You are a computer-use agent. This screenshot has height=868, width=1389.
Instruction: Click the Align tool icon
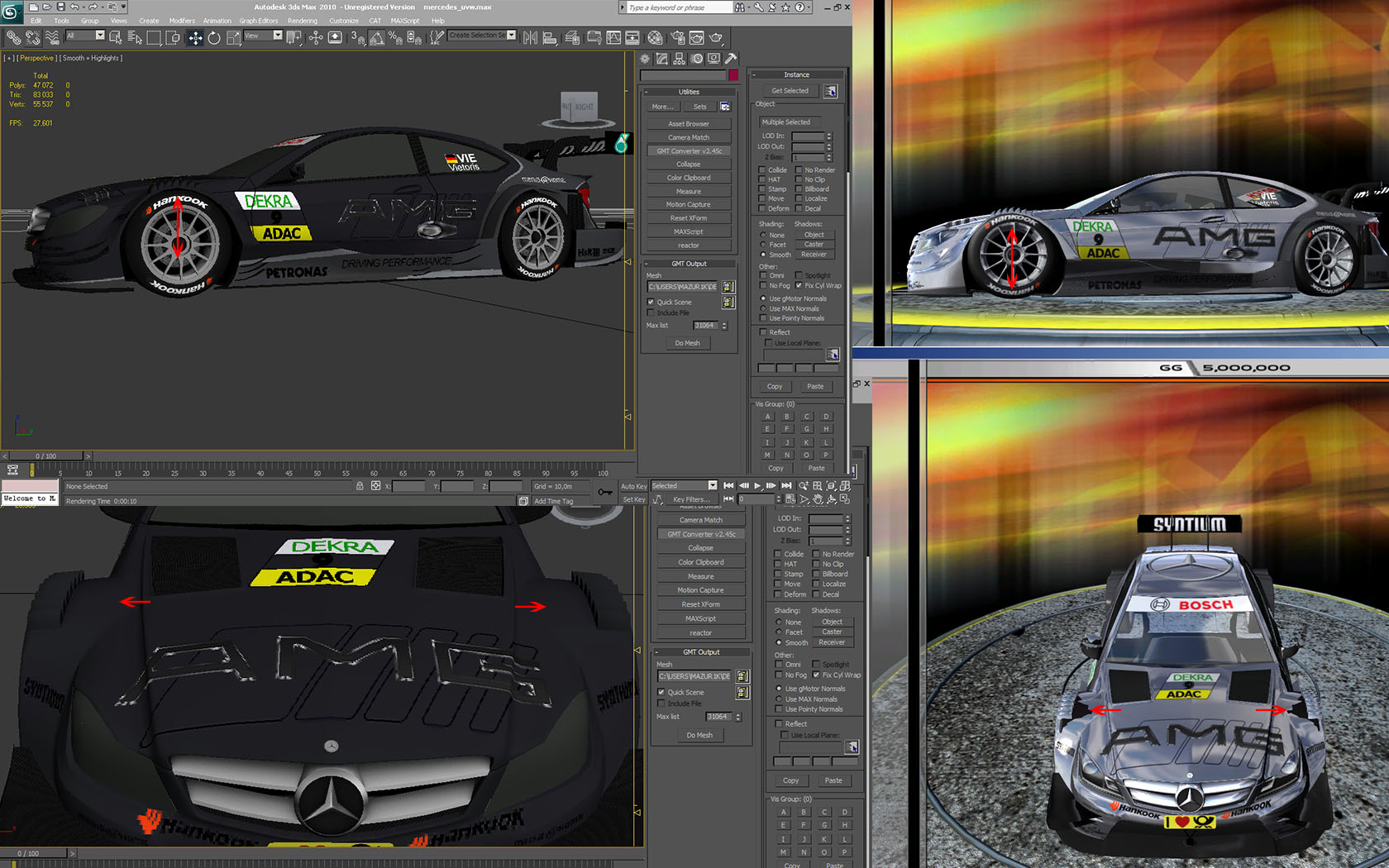pos(550,37)
